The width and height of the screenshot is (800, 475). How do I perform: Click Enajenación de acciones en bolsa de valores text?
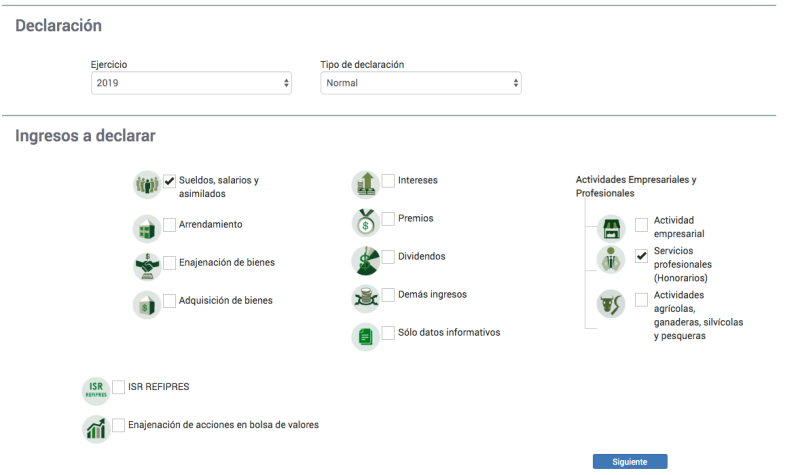(223, 425)
